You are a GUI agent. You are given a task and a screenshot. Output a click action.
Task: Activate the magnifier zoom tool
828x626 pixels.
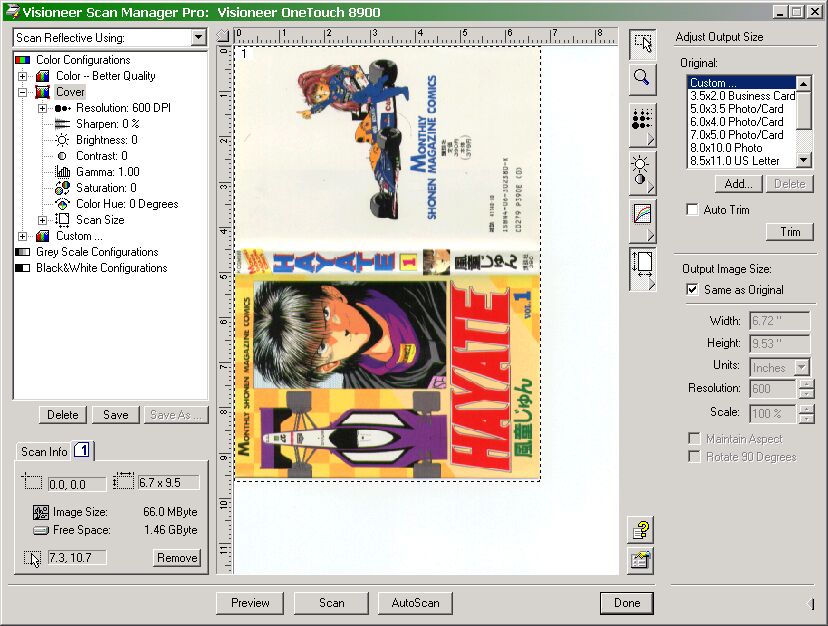click(642, 79)
